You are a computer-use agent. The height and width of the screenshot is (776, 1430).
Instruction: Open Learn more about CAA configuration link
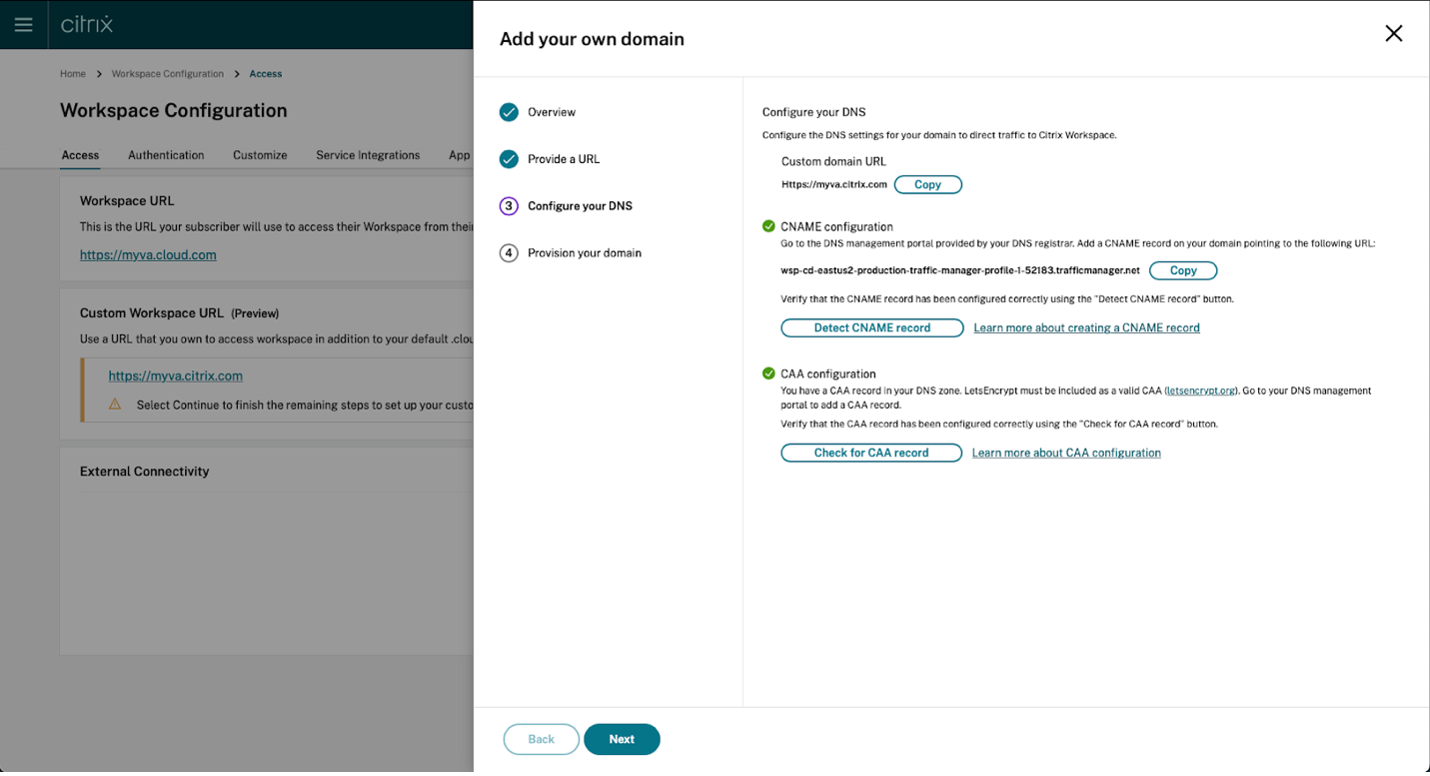click(x=1066, y=453)
